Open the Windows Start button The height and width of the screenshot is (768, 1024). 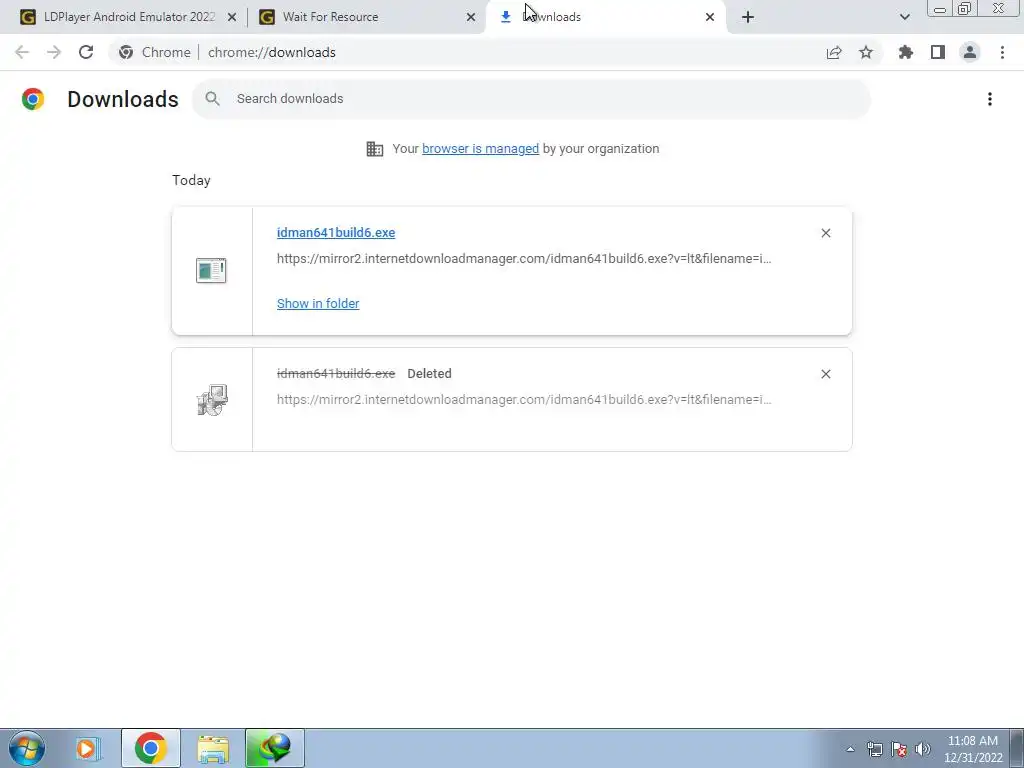click(27, 748)
